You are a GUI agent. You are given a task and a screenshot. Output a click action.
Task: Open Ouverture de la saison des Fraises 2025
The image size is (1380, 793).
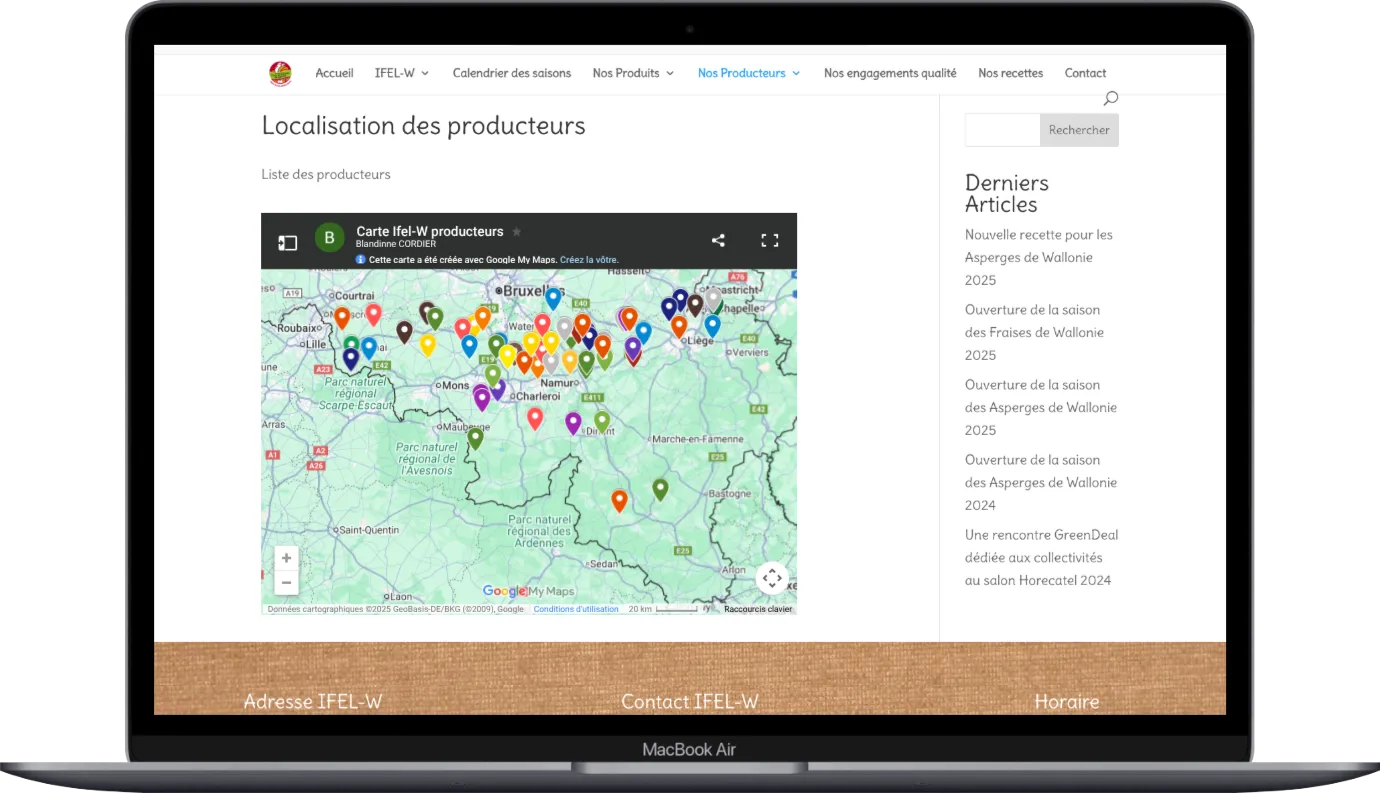pyautogui.click(x=1034, y=332)
